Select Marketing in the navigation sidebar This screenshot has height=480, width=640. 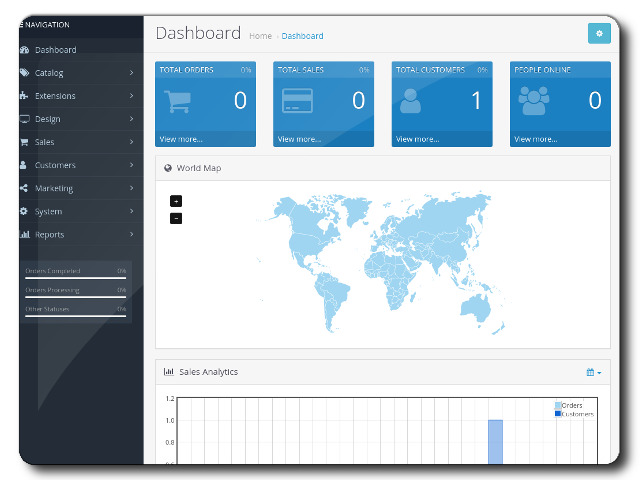[54, 188]
